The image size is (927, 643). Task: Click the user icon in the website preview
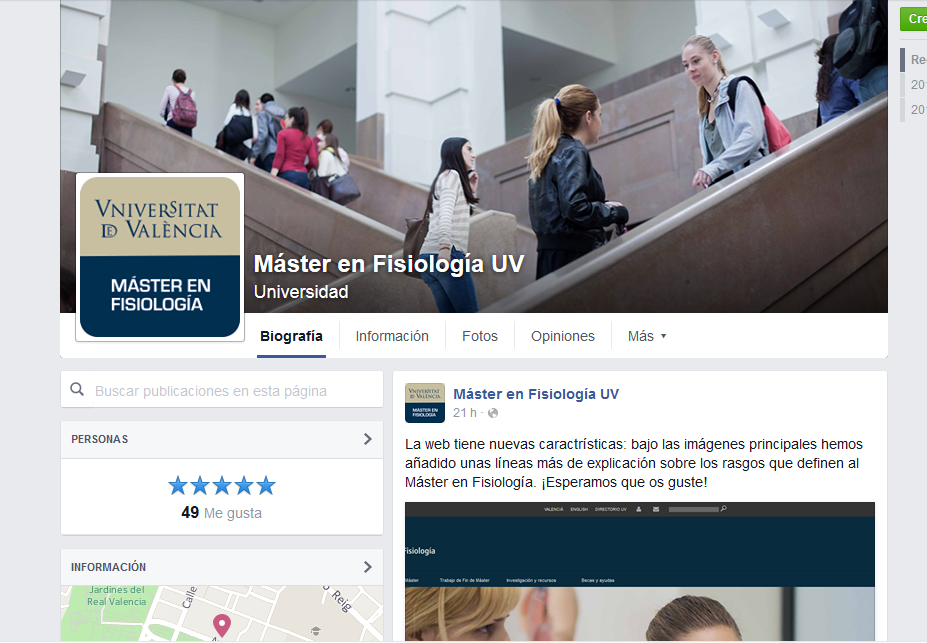(x=638, y=509)
